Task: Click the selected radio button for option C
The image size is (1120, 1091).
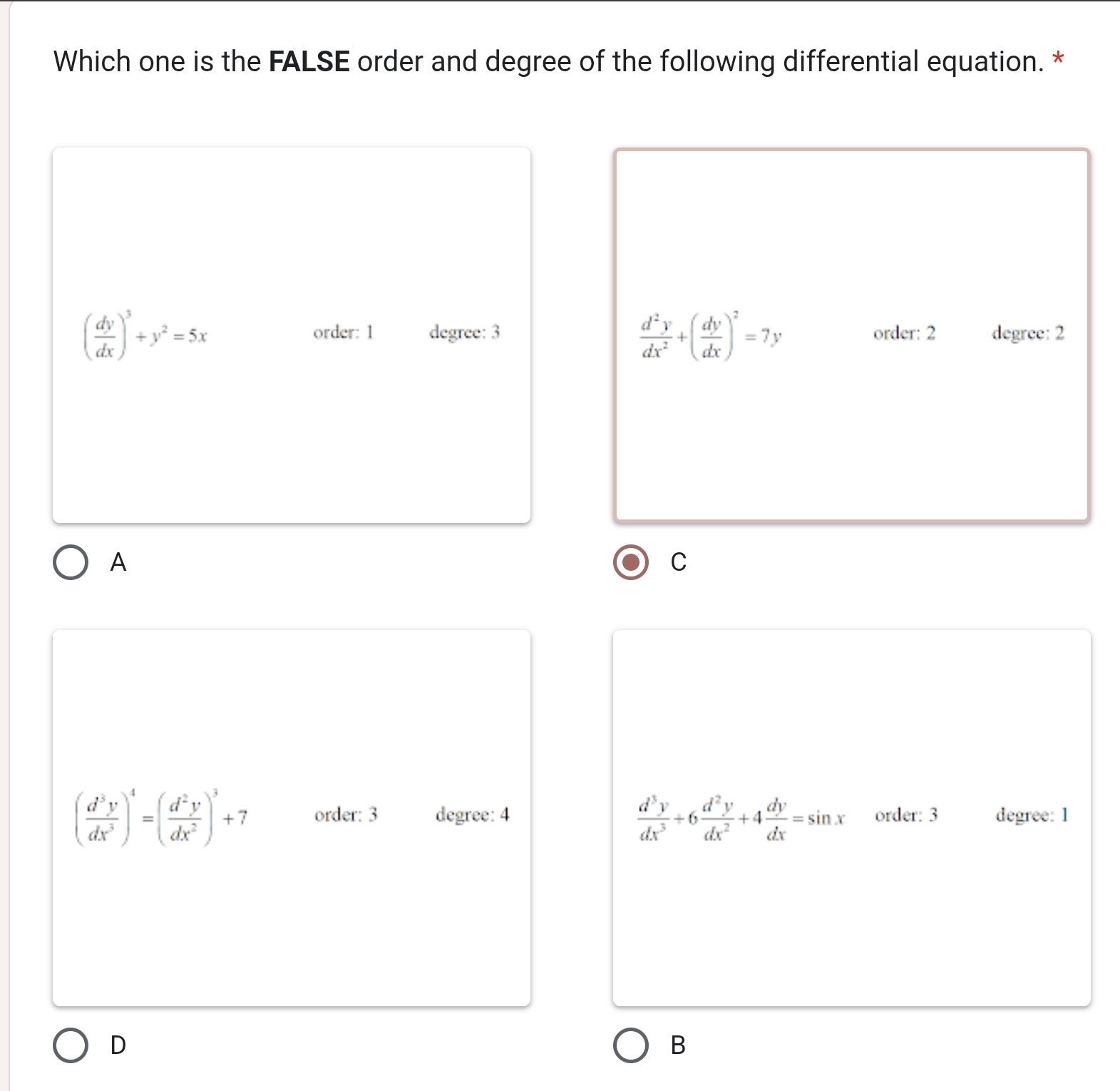Action: coord(631,562)
